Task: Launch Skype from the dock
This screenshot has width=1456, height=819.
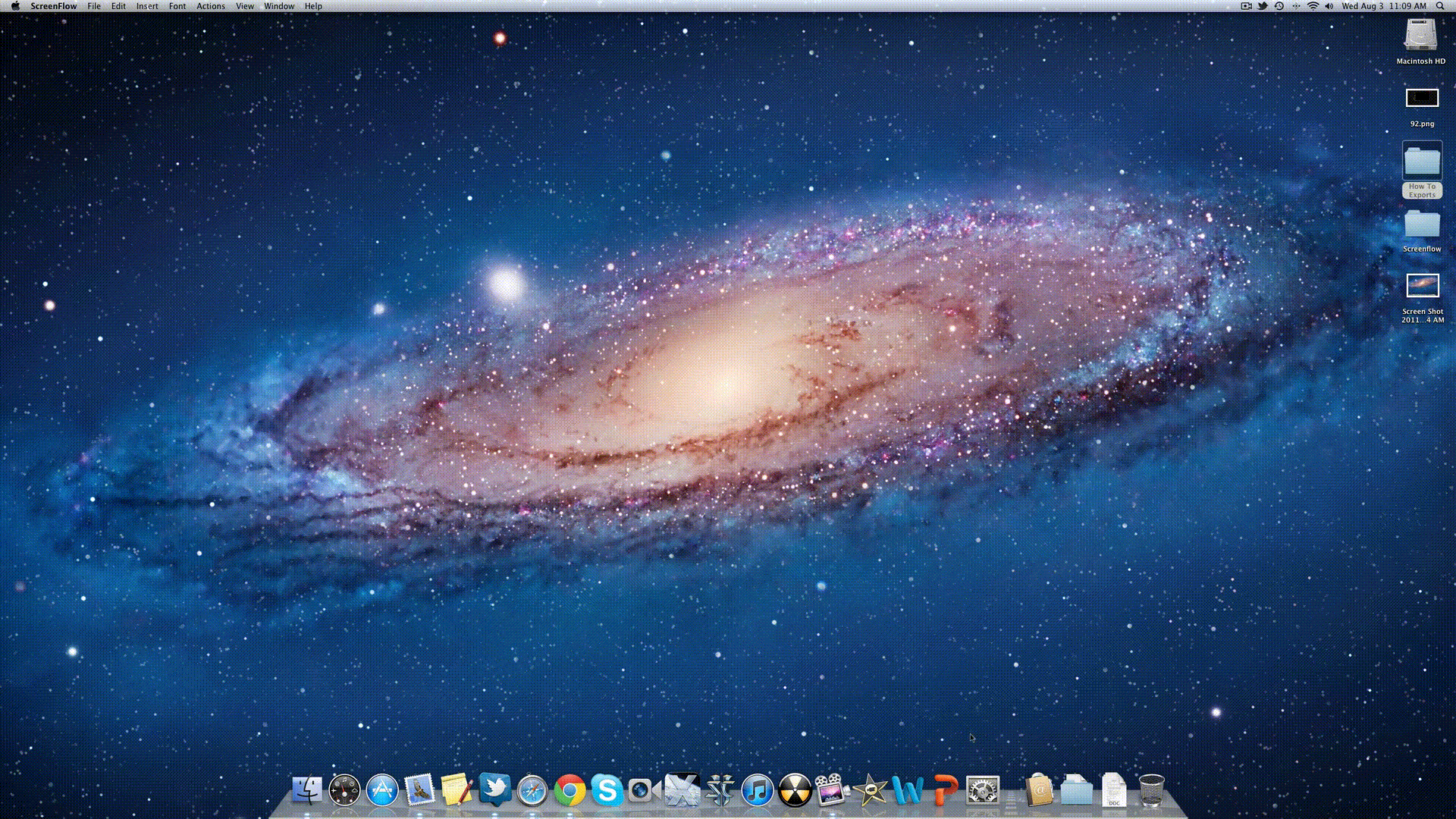Action: coord(607,790)
